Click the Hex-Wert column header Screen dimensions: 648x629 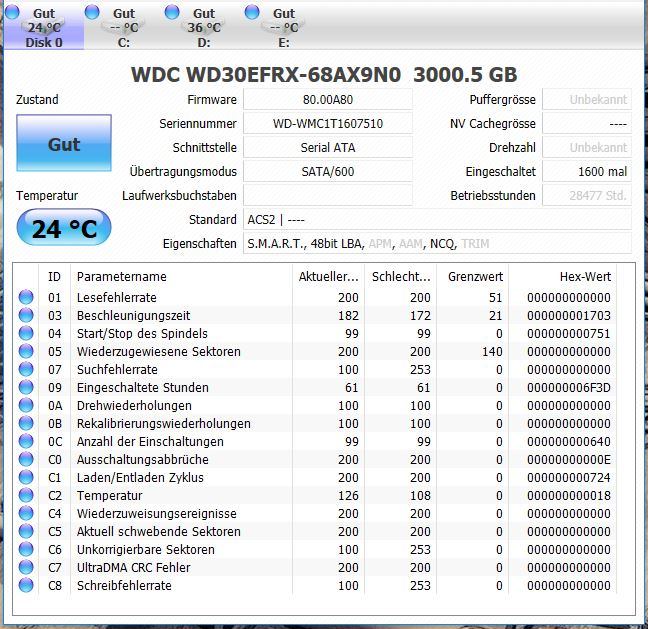pos(562,276)
